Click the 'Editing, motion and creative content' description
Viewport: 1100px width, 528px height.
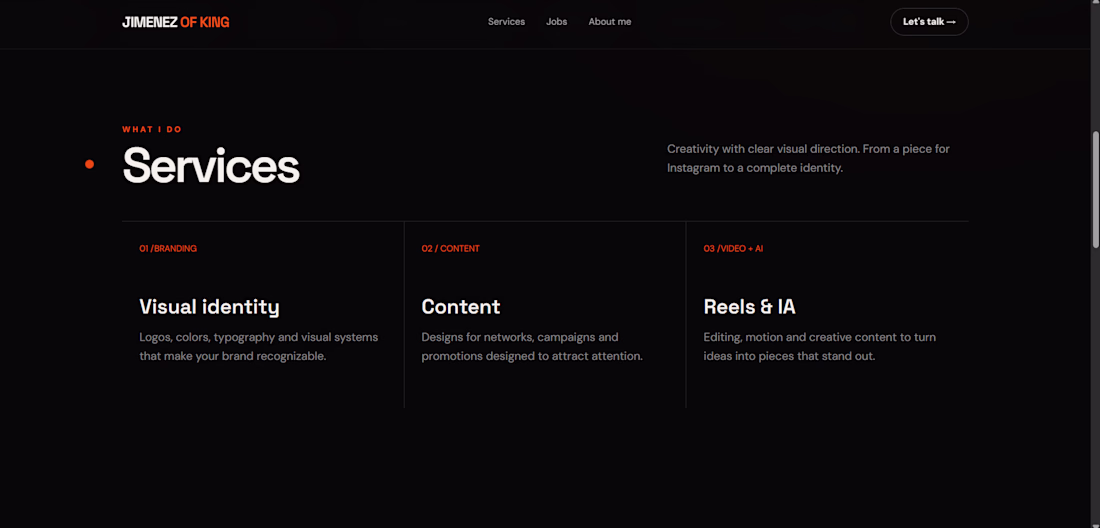point(819,346)
